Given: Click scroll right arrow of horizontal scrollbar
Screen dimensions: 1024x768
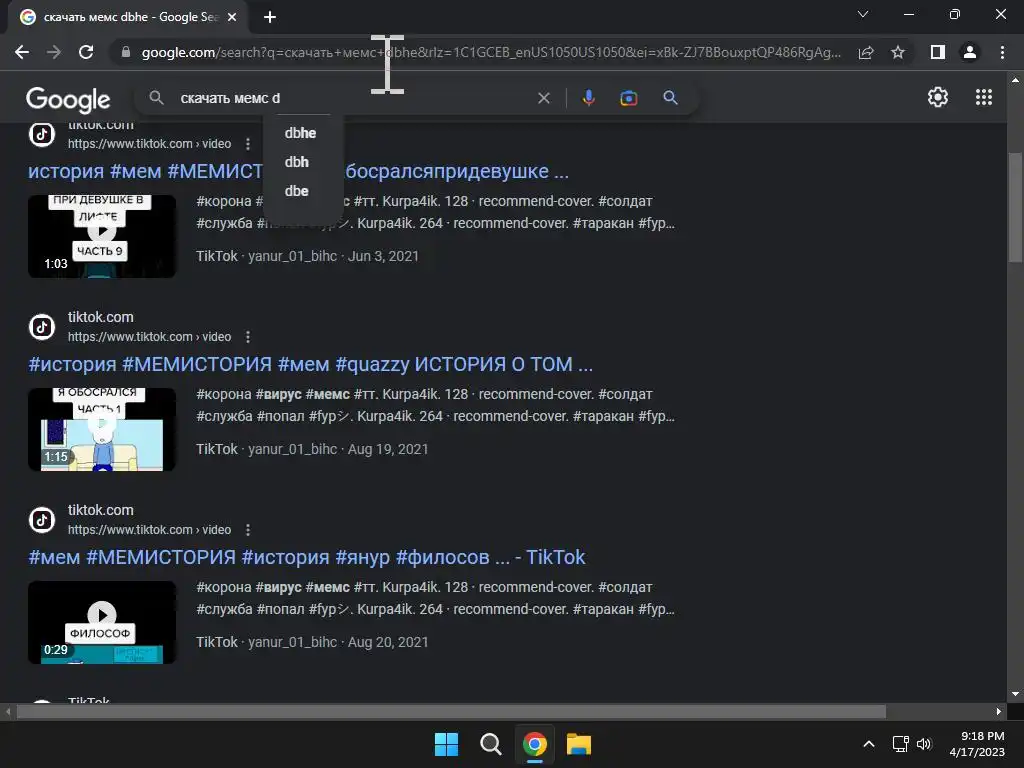Looking at the screenshot, I should pyautogui.click(x=999, y=711).
